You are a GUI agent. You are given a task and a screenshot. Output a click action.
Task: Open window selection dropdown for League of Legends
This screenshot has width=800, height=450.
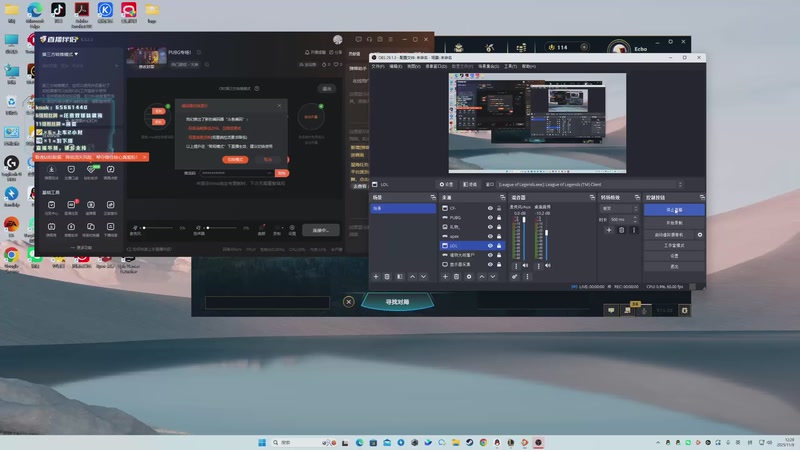tap(590, 184)
